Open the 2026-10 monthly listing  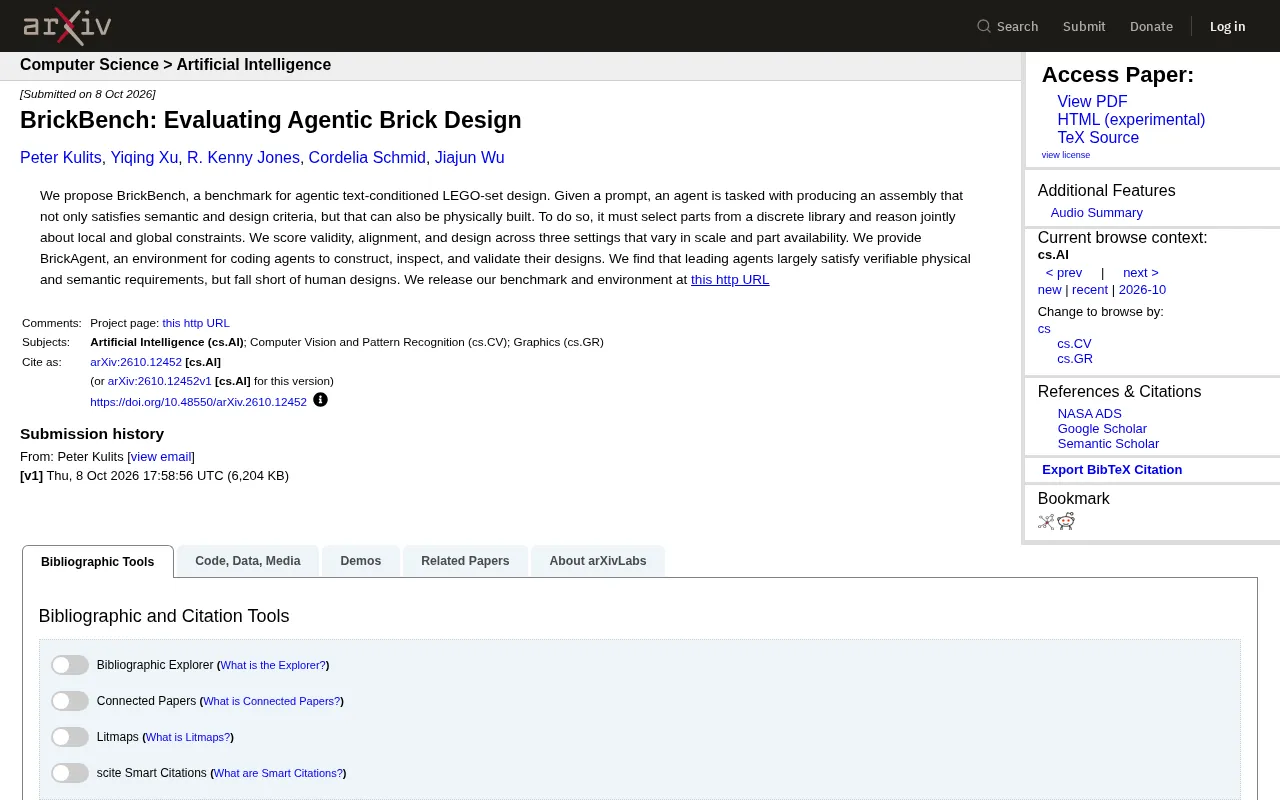1142,290
